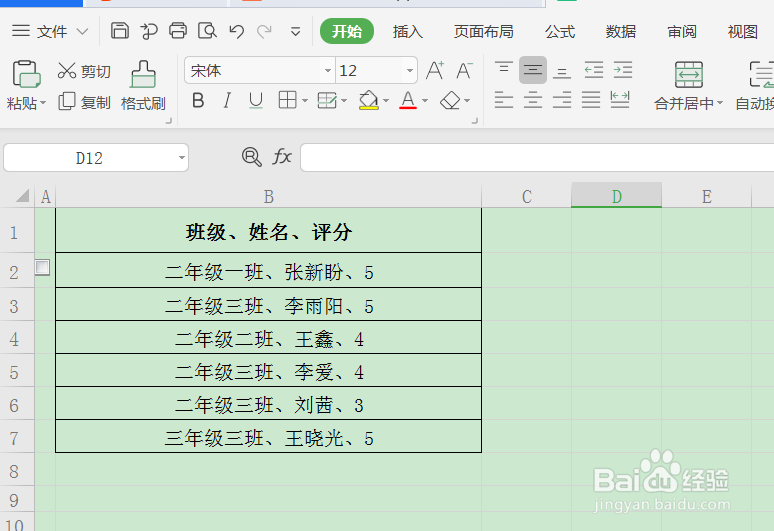The height and width of the screenshot is (531, 774).
Task: Switch to the 公式 tab
Action: tap(560, 32)
